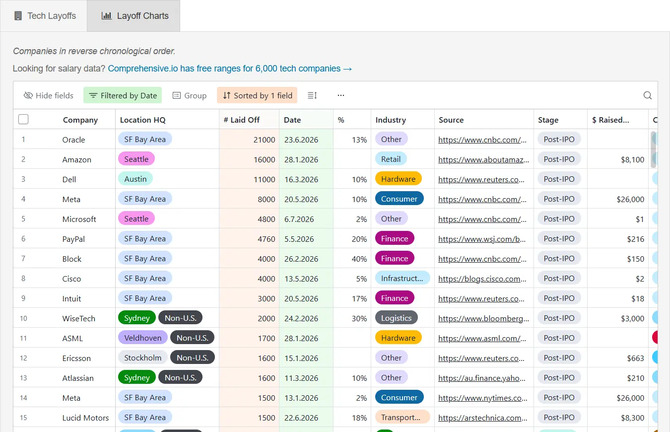Open the Amazon aboutamazon source link
This screenshot has width=670, height=432.
pos(484,159)
